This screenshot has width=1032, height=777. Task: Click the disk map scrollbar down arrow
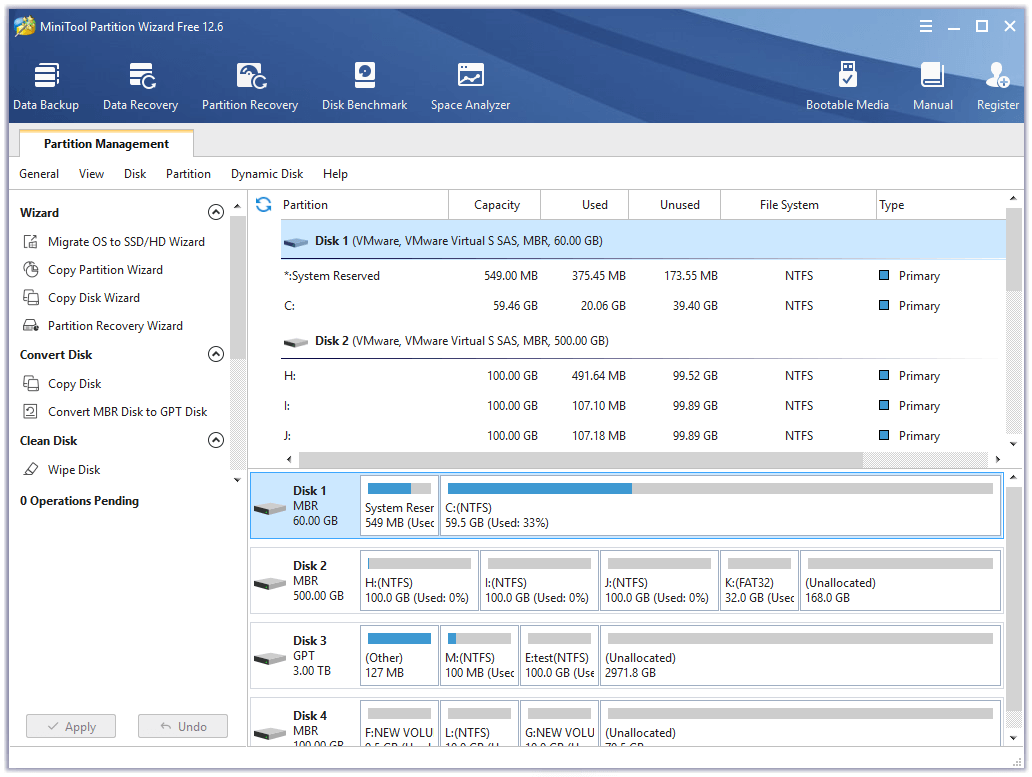pyautogui.click(x=1013, y=738)
